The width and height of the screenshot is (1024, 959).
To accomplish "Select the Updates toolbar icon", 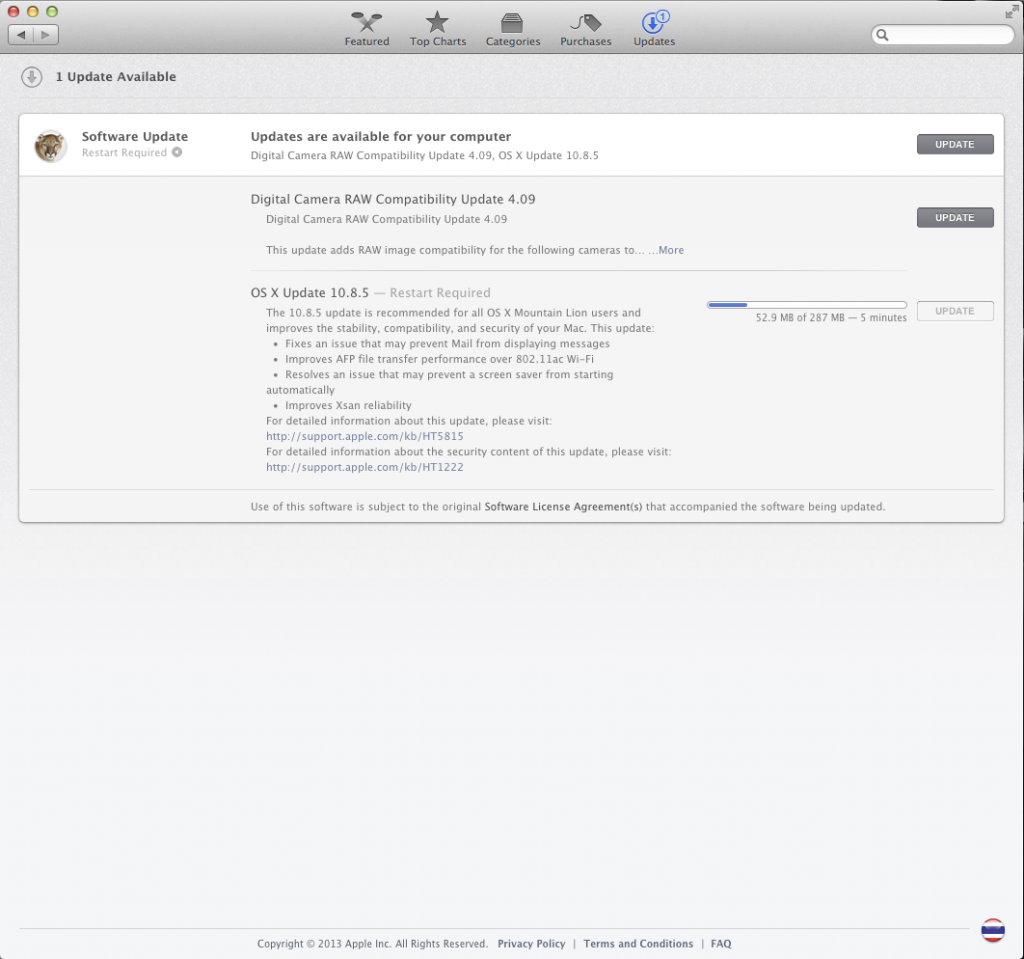I will point(654,24).
